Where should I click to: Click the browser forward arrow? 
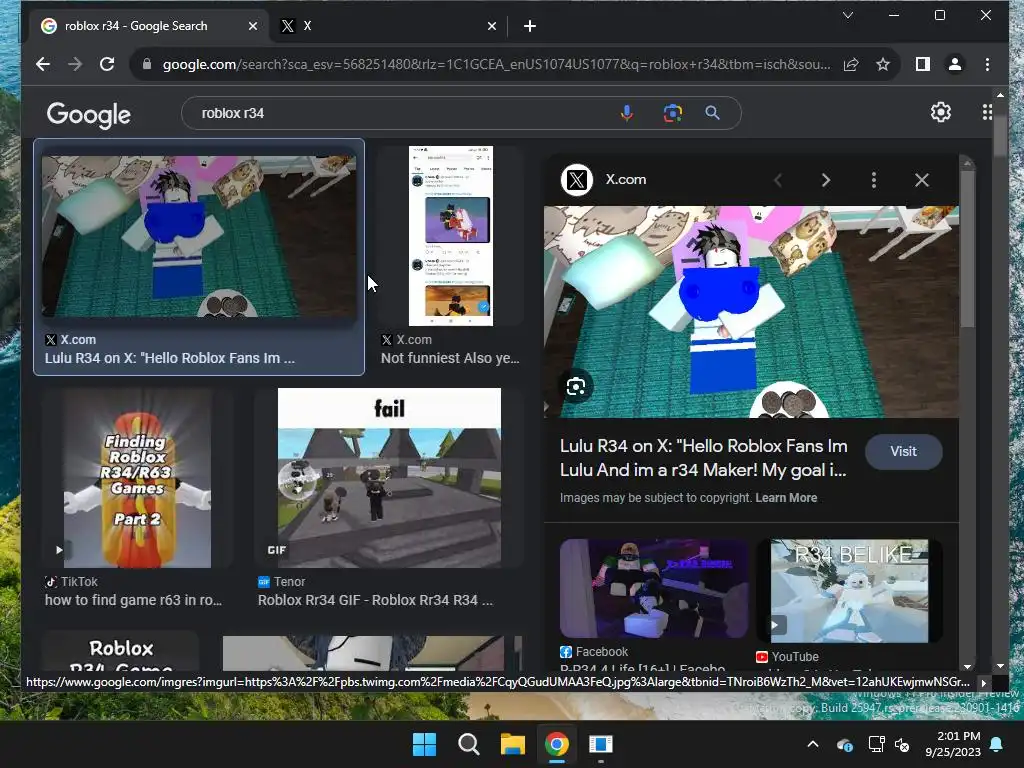pyautogui.click(x=75, y=64)
